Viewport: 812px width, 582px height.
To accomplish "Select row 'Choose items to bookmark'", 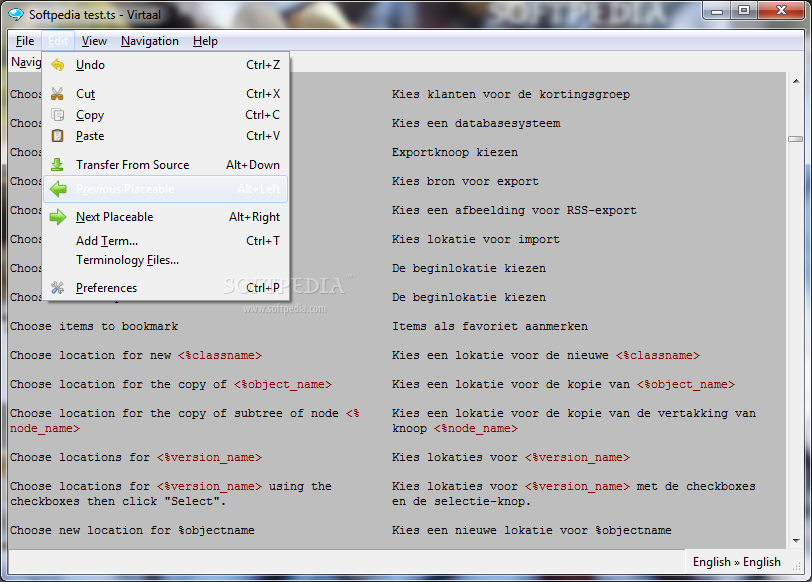I will 94,326.
